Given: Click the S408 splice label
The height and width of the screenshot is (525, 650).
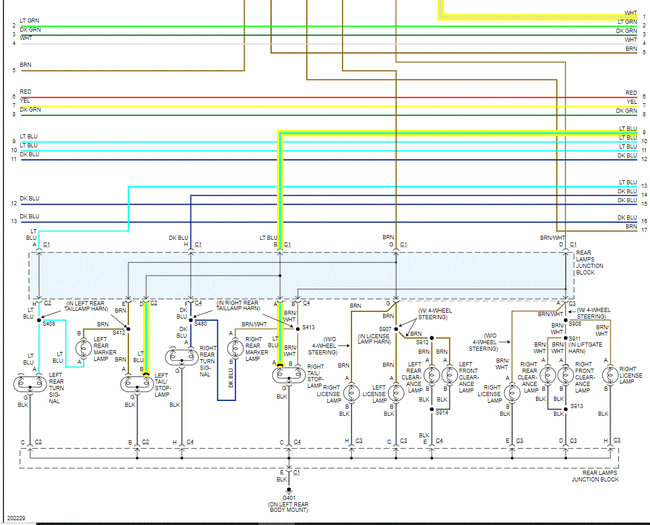Looking at the screenshot, I should (x=49, y=323).
